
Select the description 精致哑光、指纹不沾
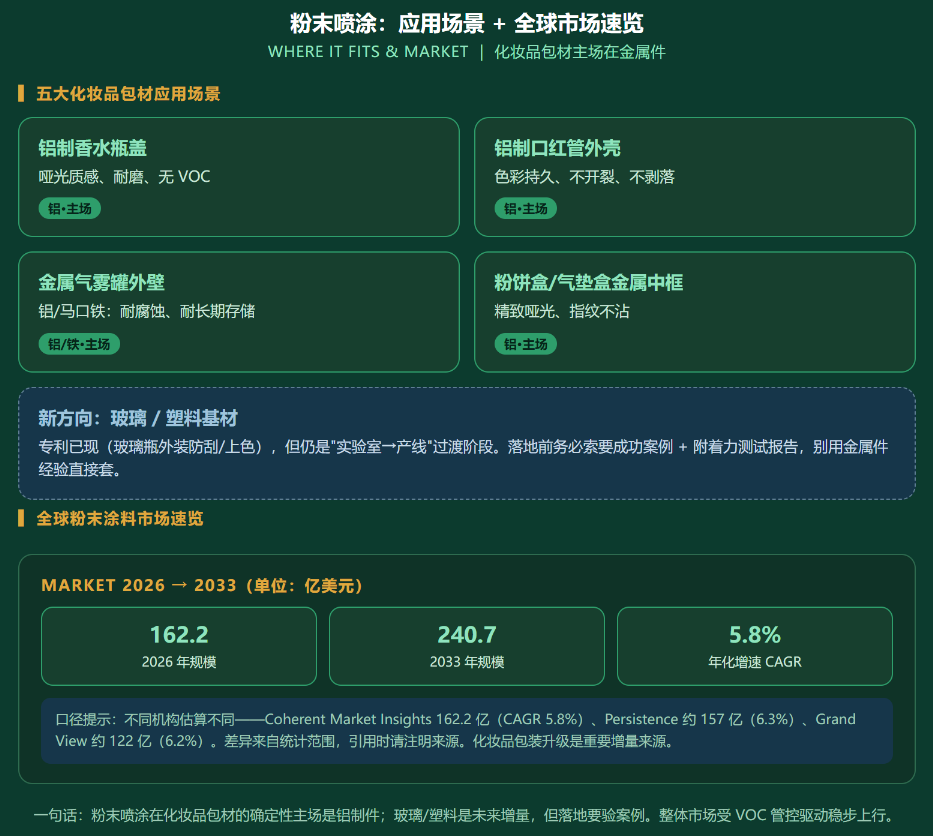click(x=562, y=311)
